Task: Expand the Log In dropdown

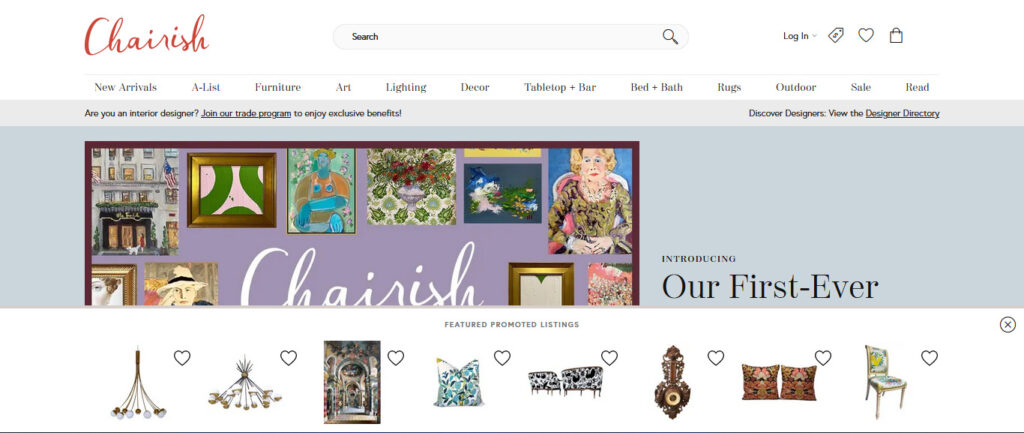Action: (800, 36)
